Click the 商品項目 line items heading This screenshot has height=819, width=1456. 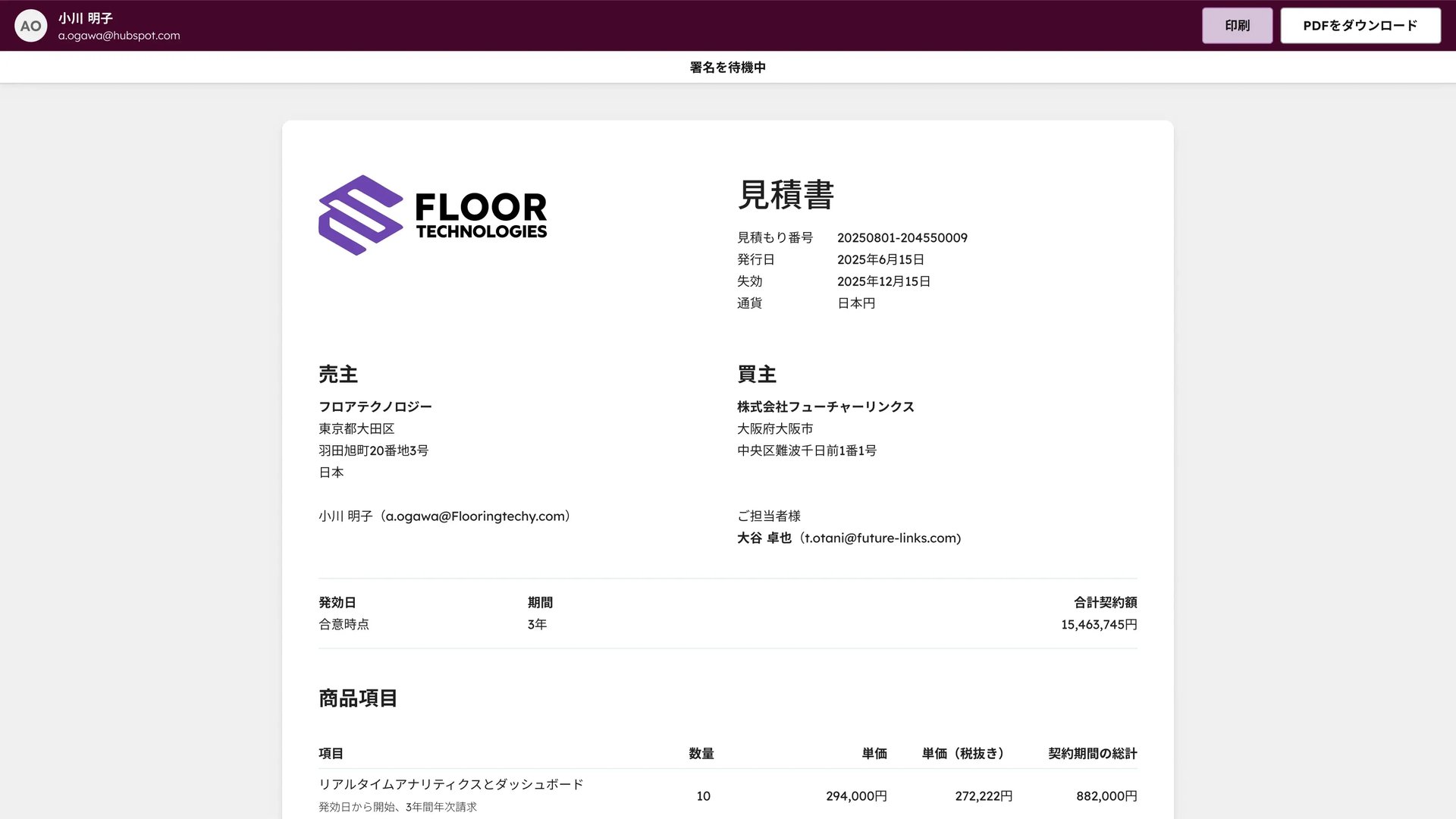[357, 698]
